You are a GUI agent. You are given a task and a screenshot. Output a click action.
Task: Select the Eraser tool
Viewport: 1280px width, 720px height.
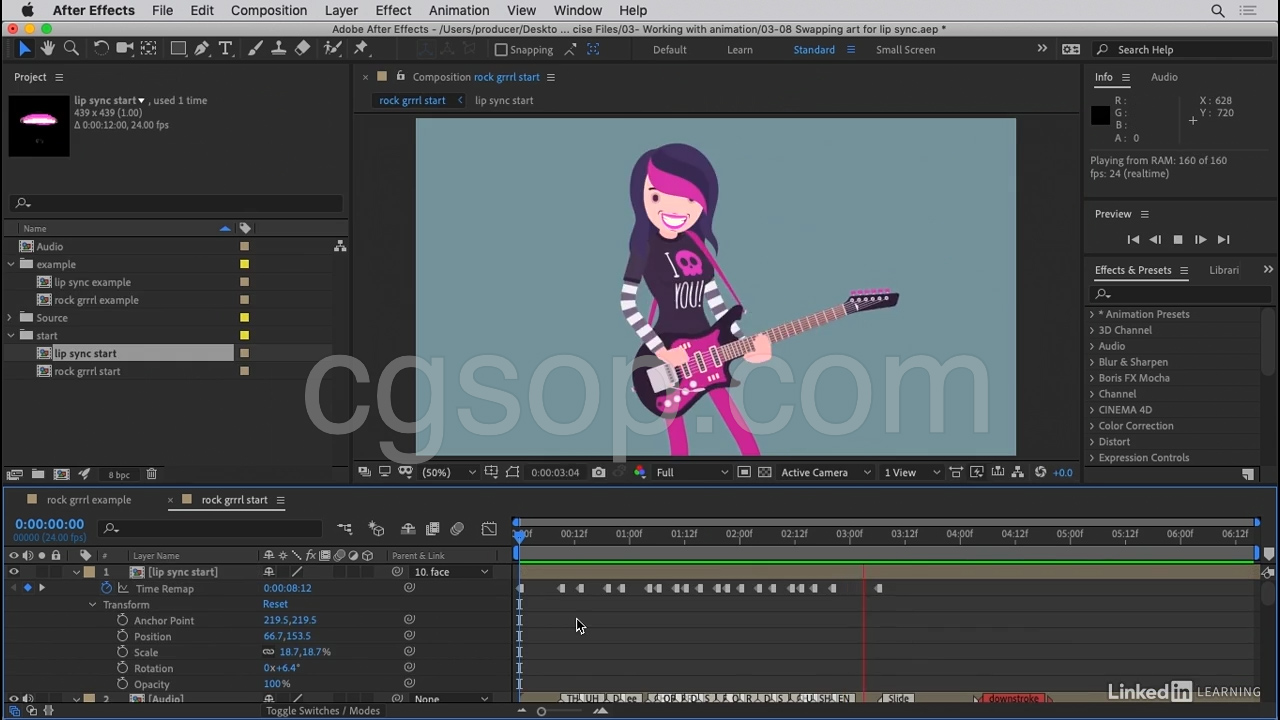coord(302,49)
